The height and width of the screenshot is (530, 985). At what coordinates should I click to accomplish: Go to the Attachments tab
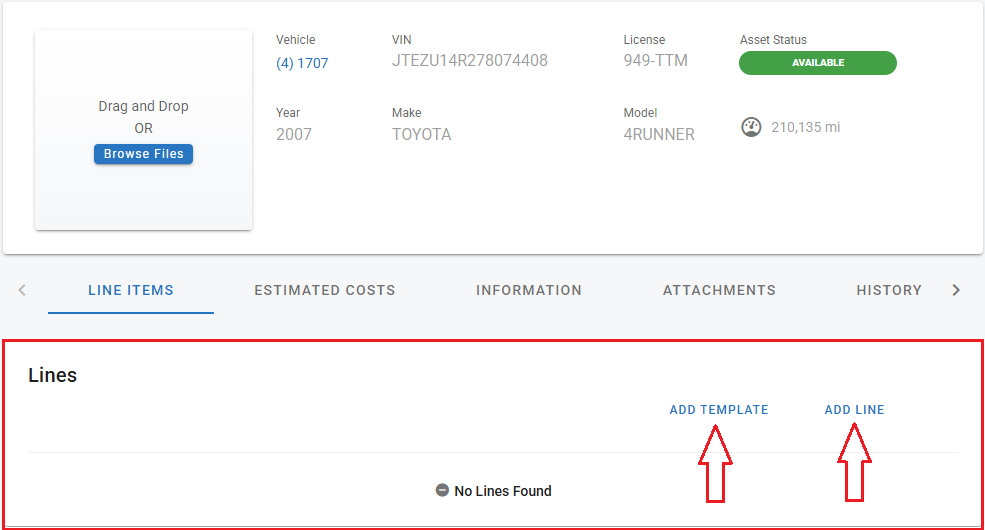click(719, 290)
